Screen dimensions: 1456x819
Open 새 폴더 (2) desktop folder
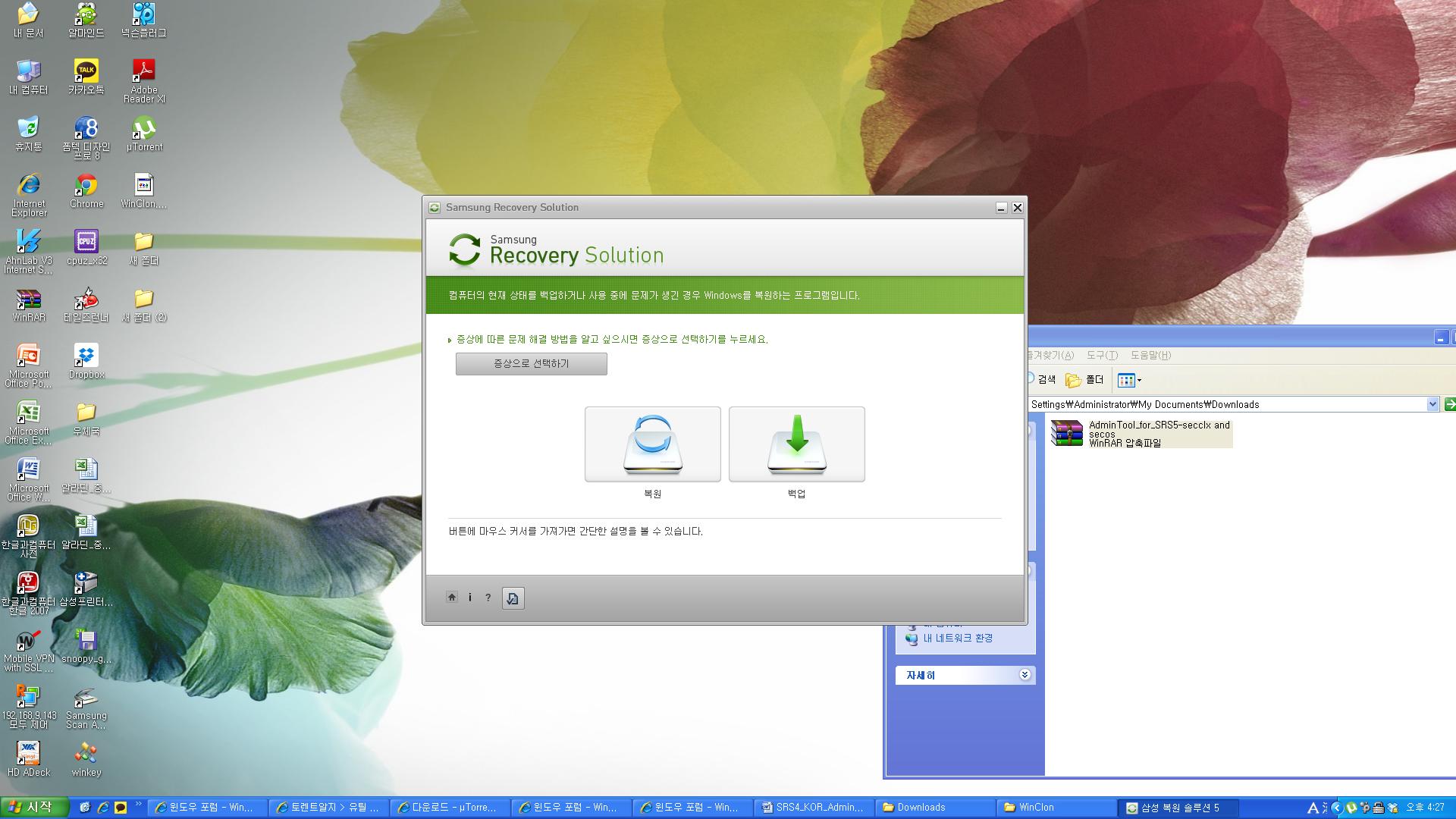click(x=144, y=305)
